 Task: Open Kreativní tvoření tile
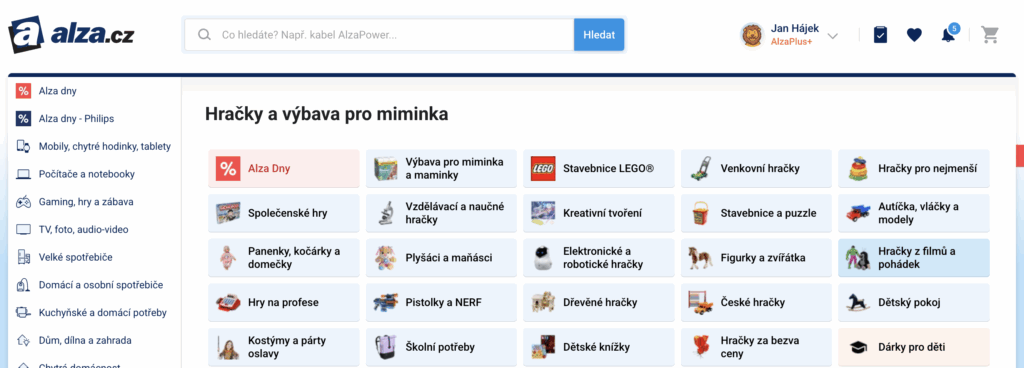point(599,213)
